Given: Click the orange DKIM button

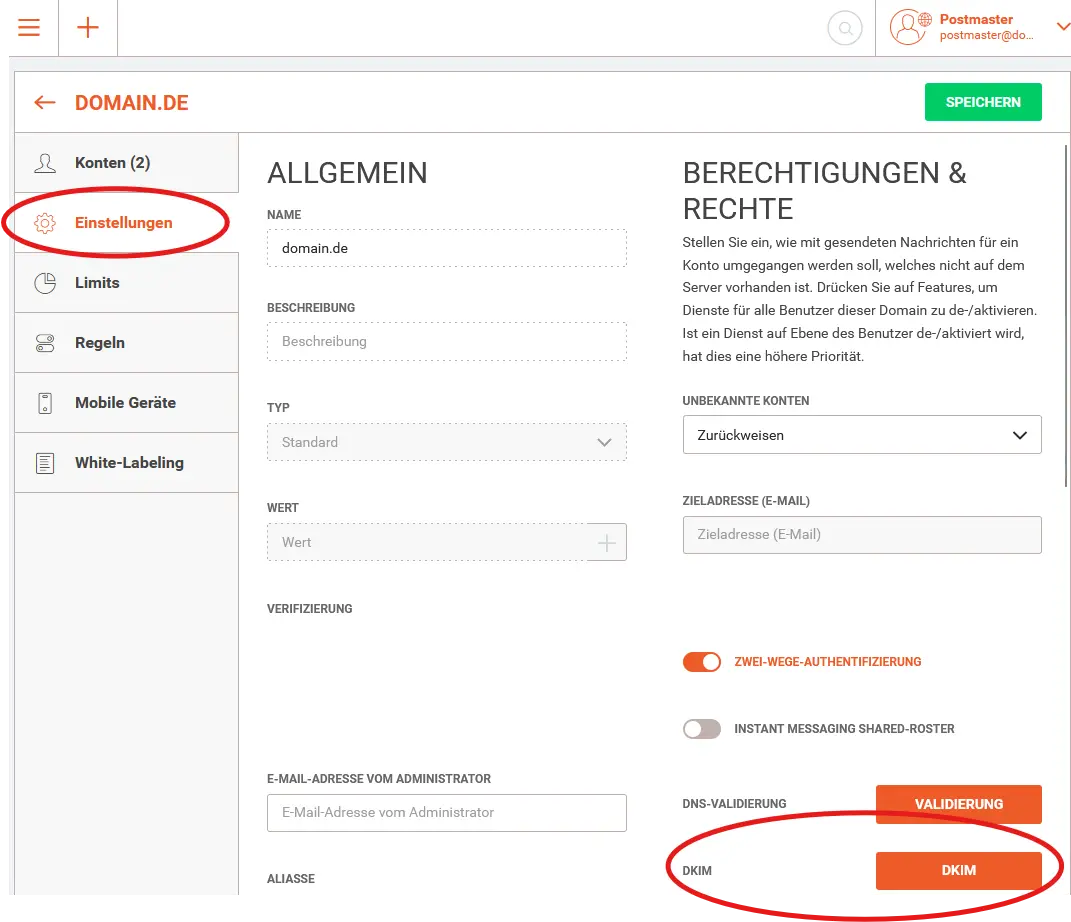Looking at the screenshot, I should tap(958, 871).
